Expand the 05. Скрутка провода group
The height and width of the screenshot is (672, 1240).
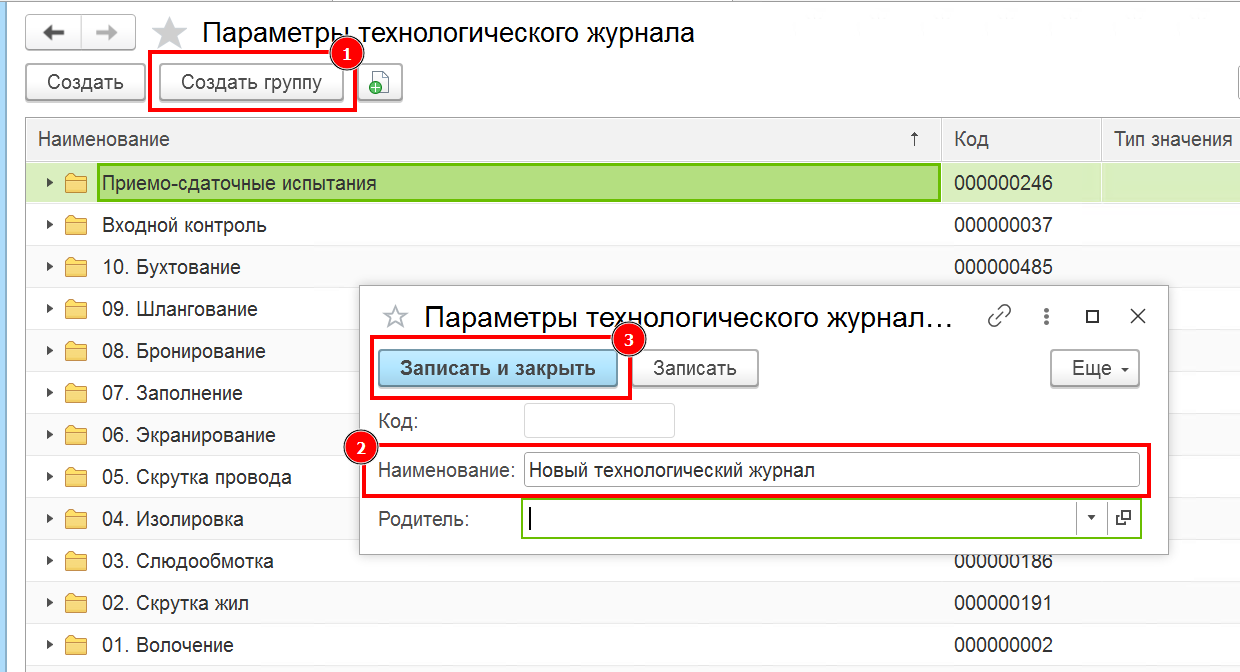pos(49,477)
